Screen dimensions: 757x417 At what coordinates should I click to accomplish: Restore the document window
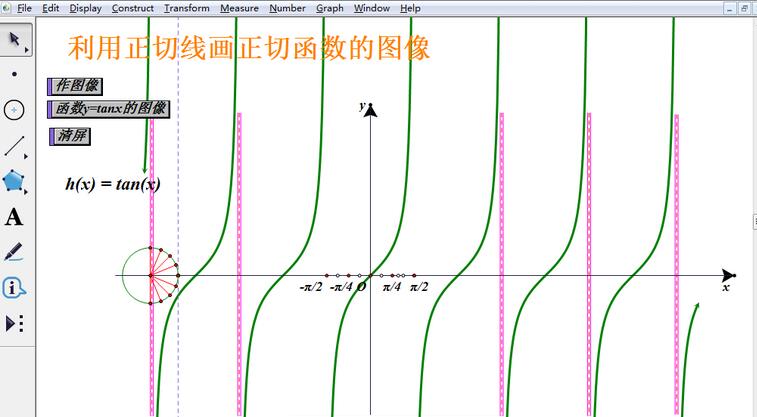744,8
